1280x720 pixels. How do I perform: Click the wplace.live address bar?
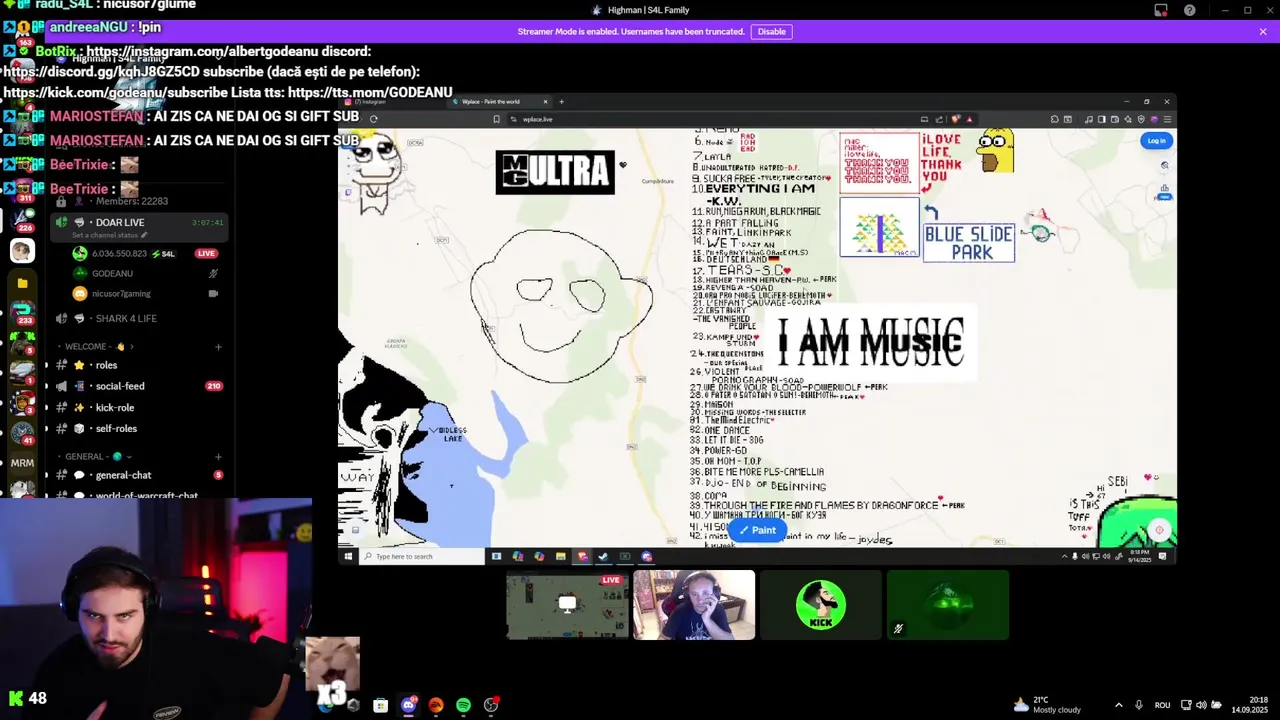click(x=537, y=119)
